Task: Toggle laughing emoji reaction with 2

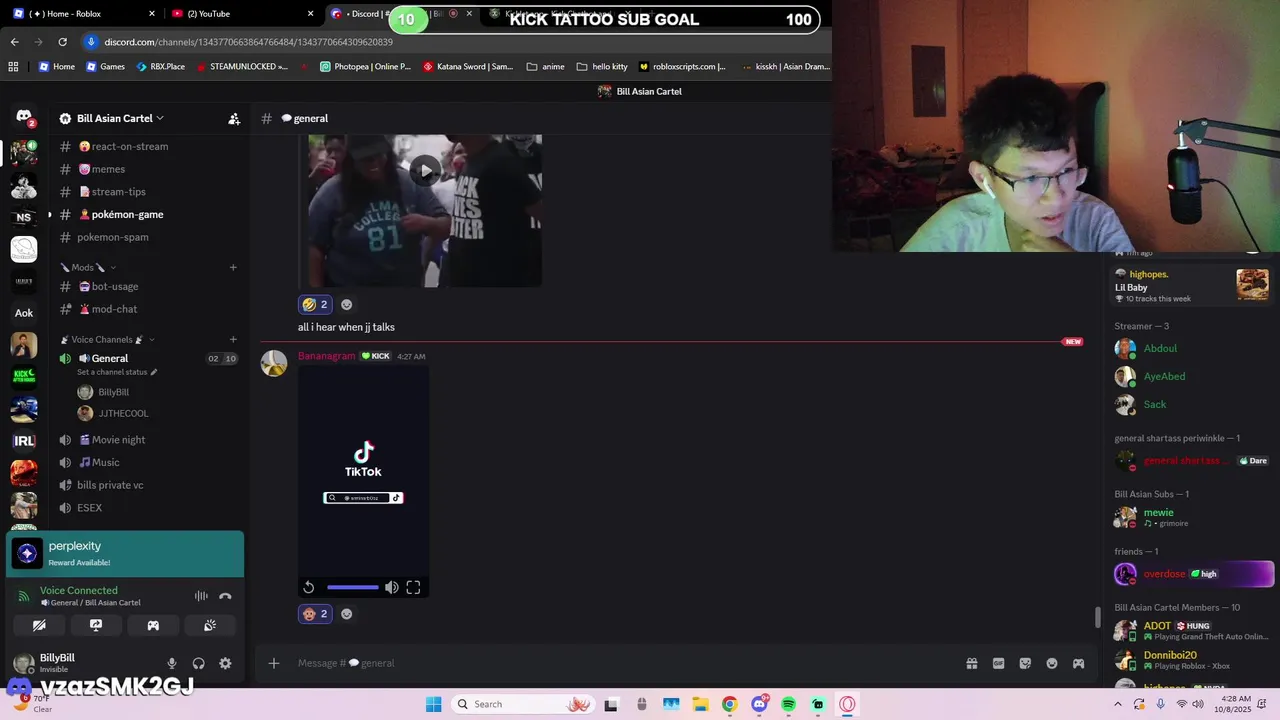Action: pyautogui.click(x=315, y=304)
